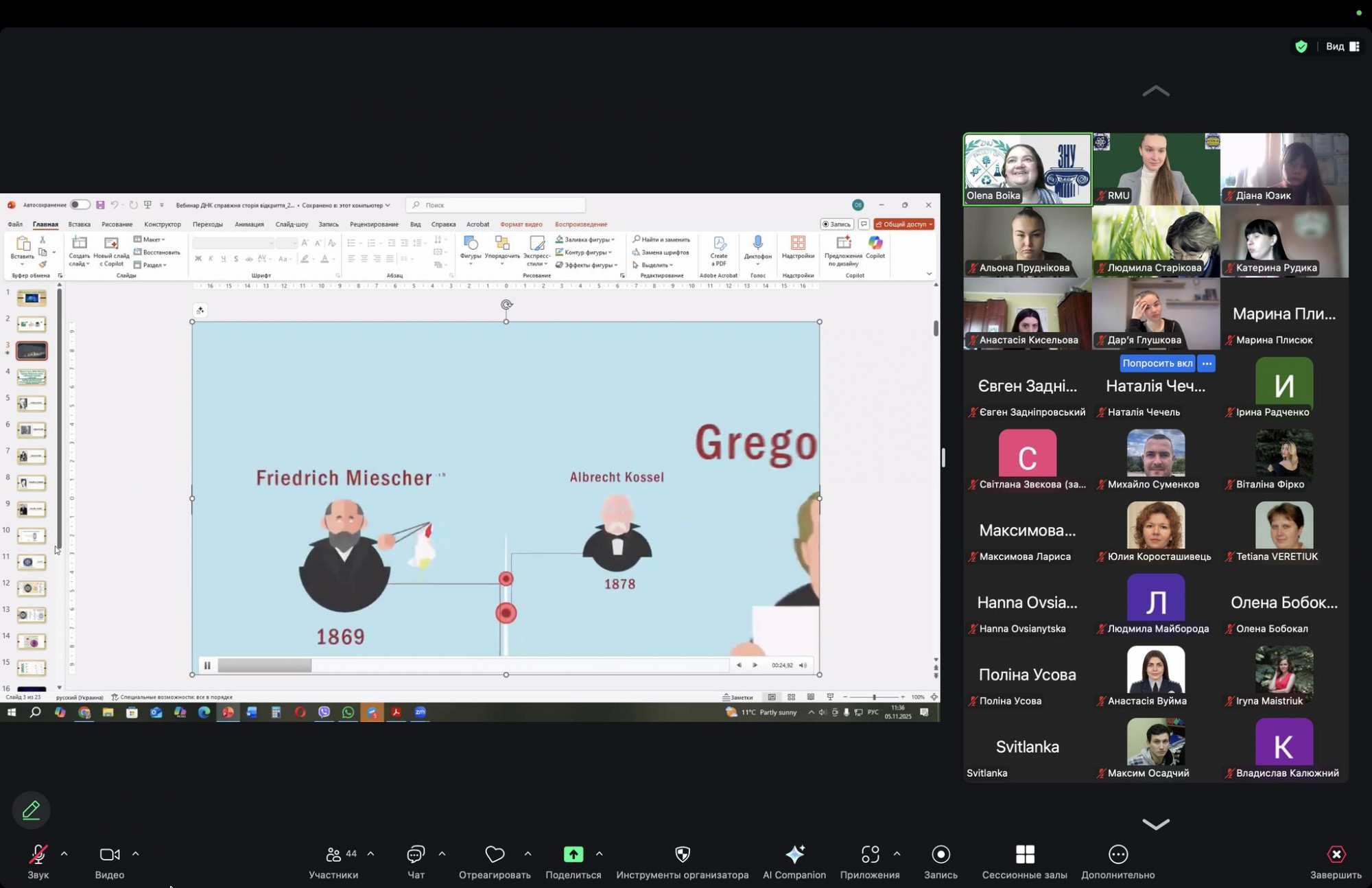Click the video playback progress bar

click(473, 665)
